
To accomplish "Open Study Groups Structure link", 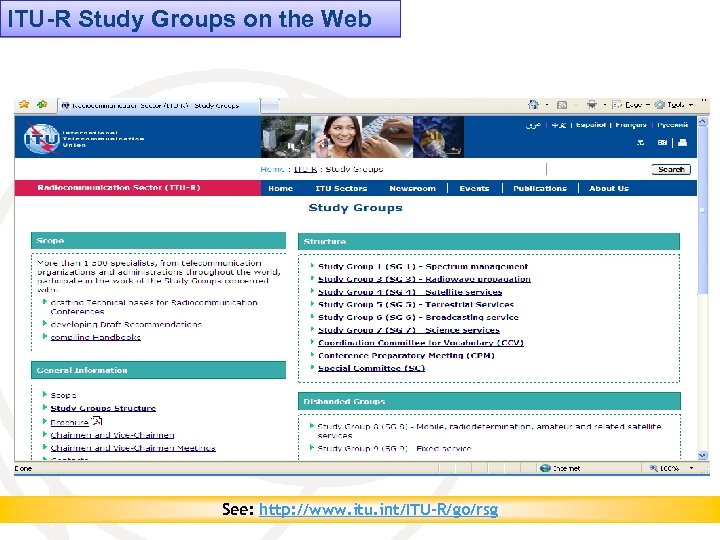I will point(103,408).
